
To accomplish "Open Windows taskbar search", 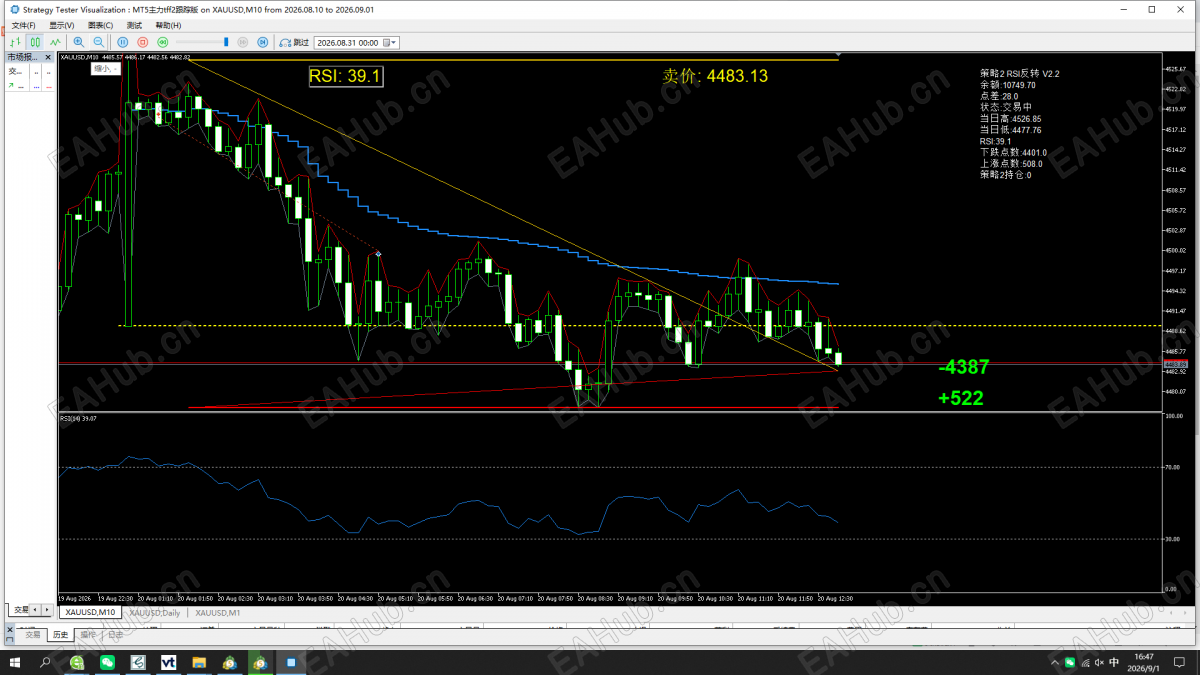I will [46, 662].
